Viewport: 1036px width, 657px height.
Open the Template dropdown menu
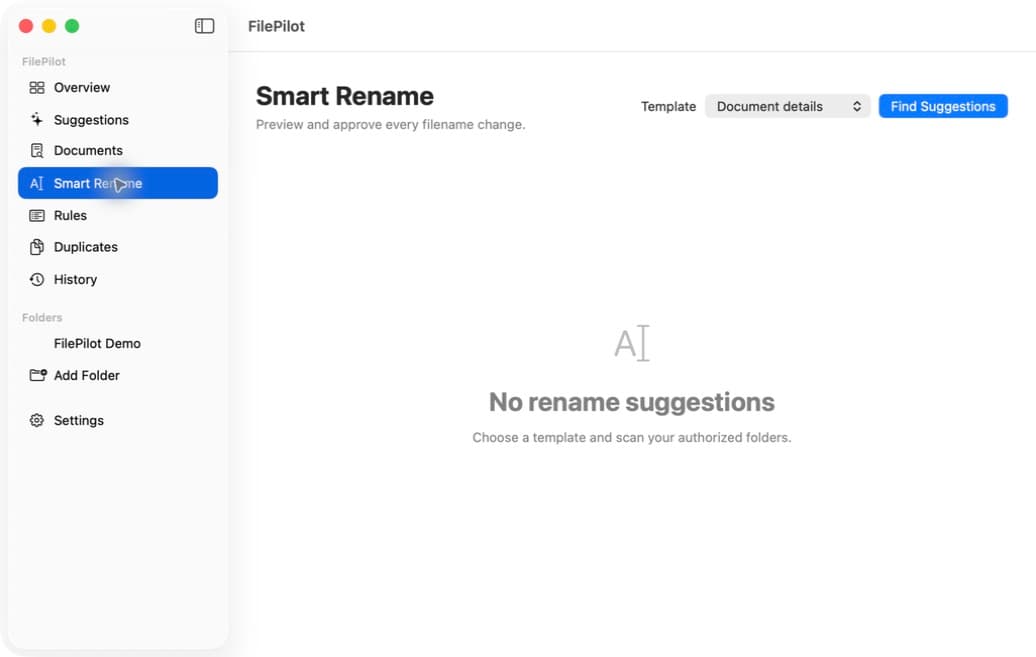click(x=787, y=106)
